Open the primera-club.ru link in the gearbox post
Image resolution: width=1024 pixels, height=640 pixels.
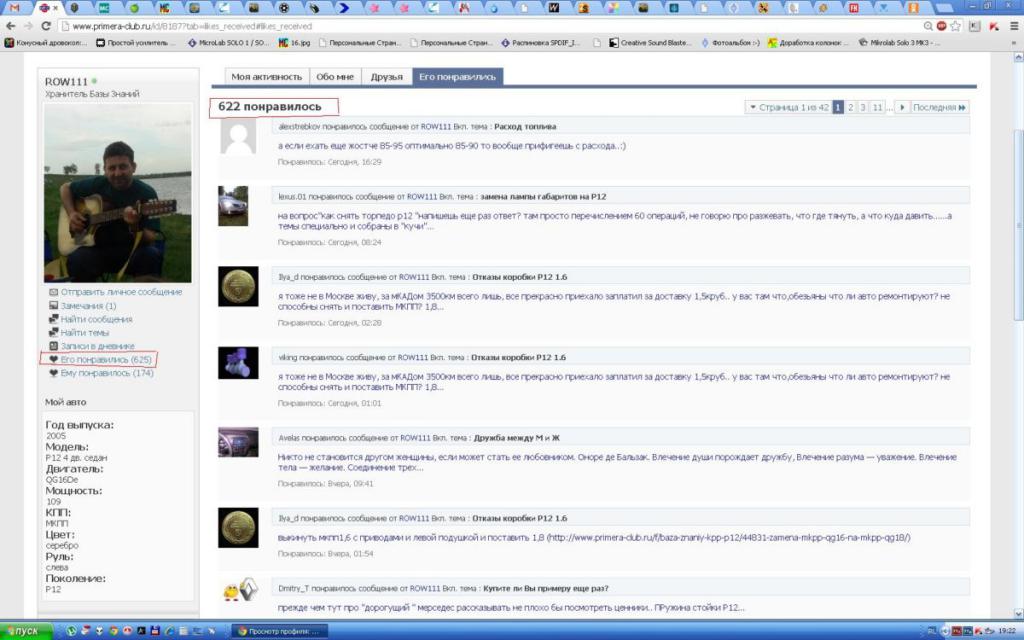728,538
